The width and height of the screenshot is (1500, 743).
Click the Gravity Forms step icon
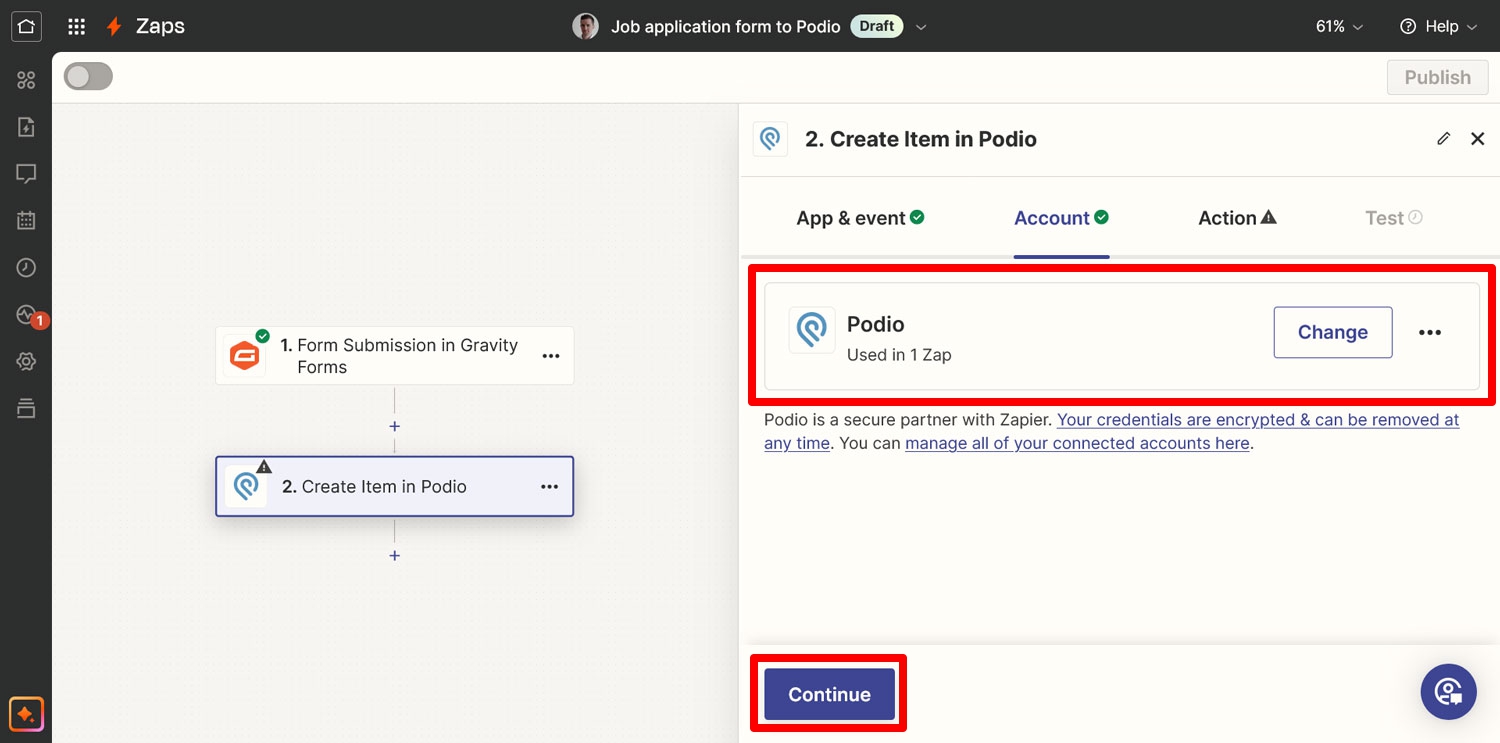click(245, 356)
